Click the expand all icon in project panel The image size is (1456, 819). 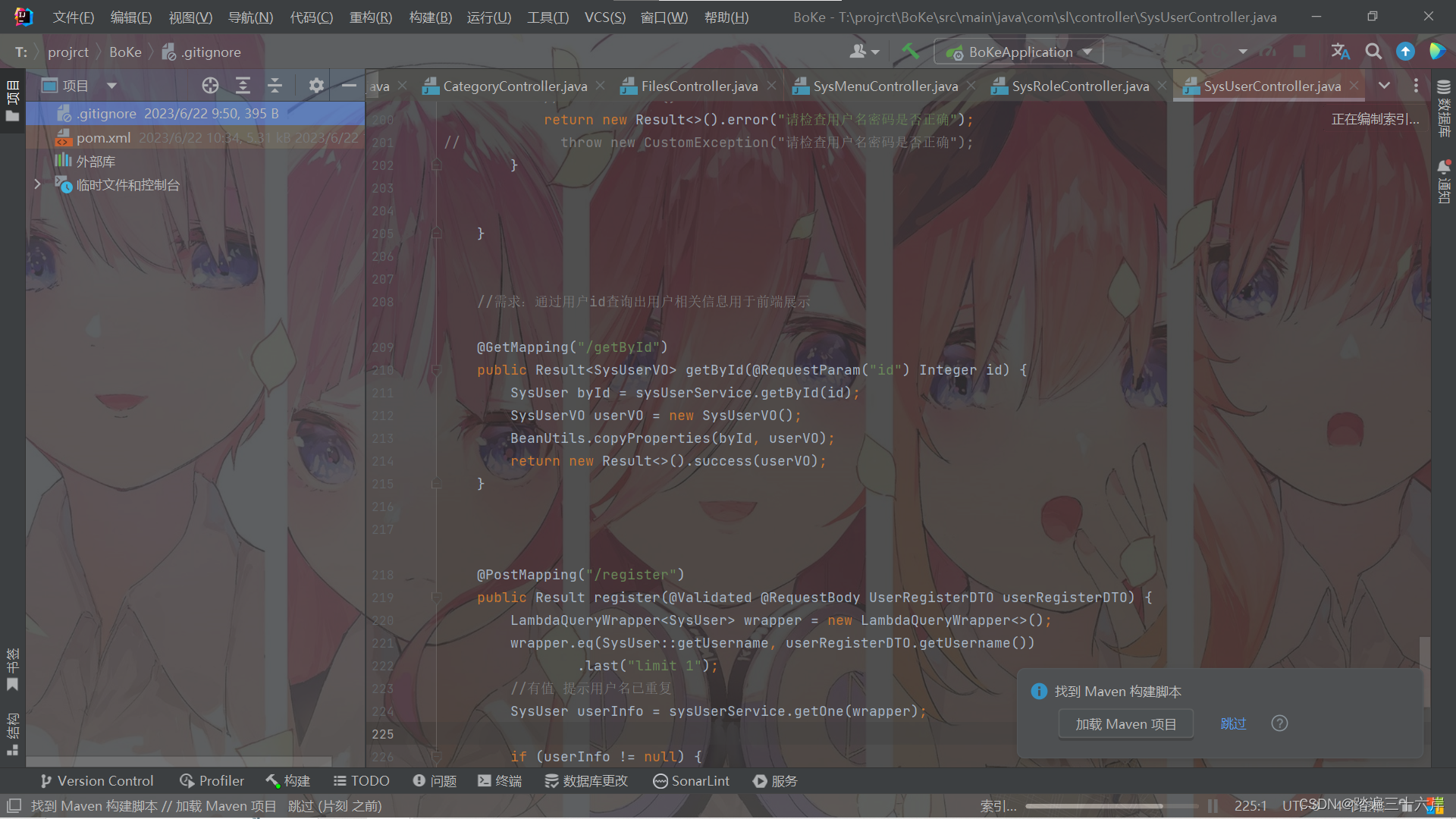(243, 86)
